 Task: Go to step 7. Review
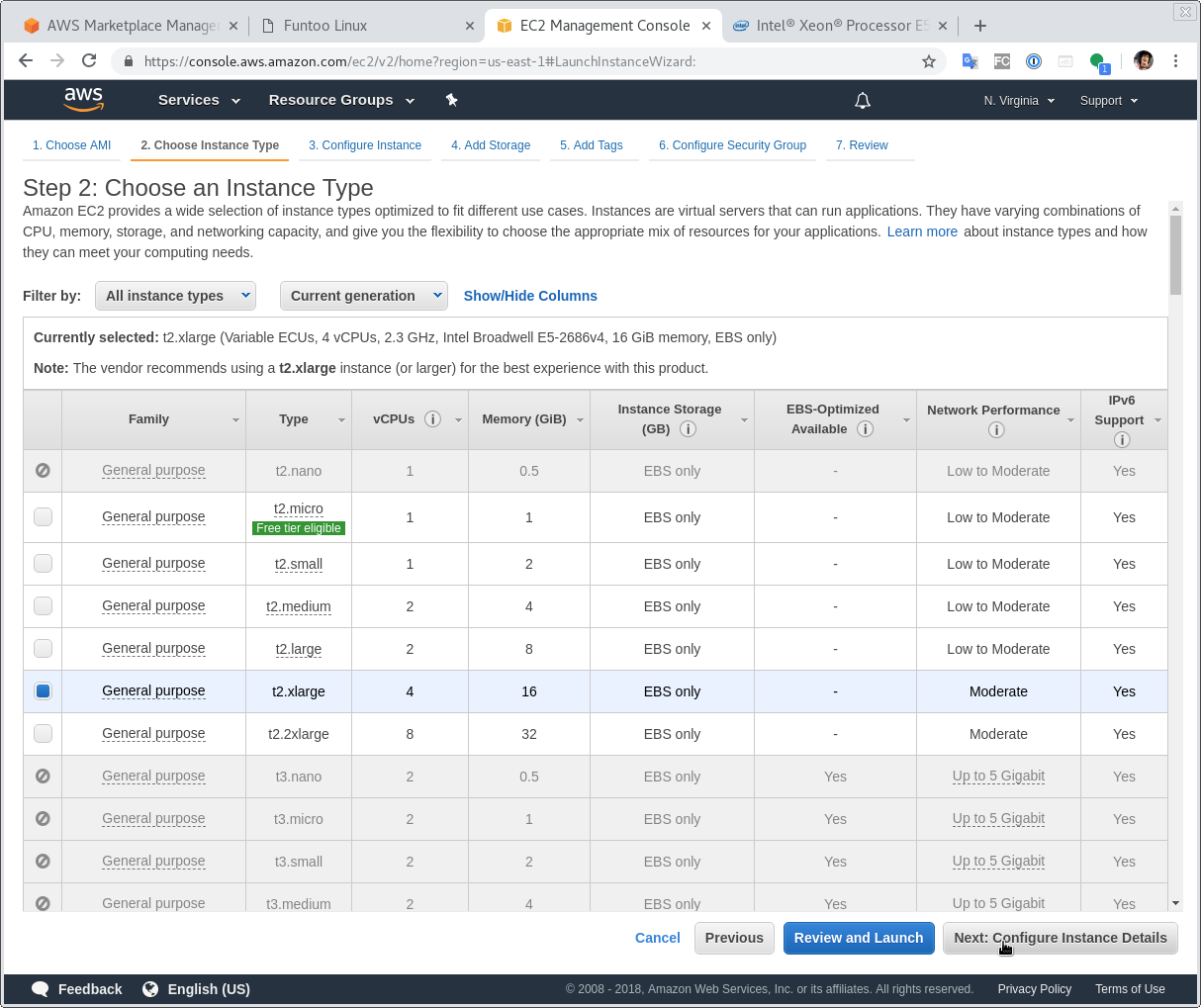coord(862,145)
